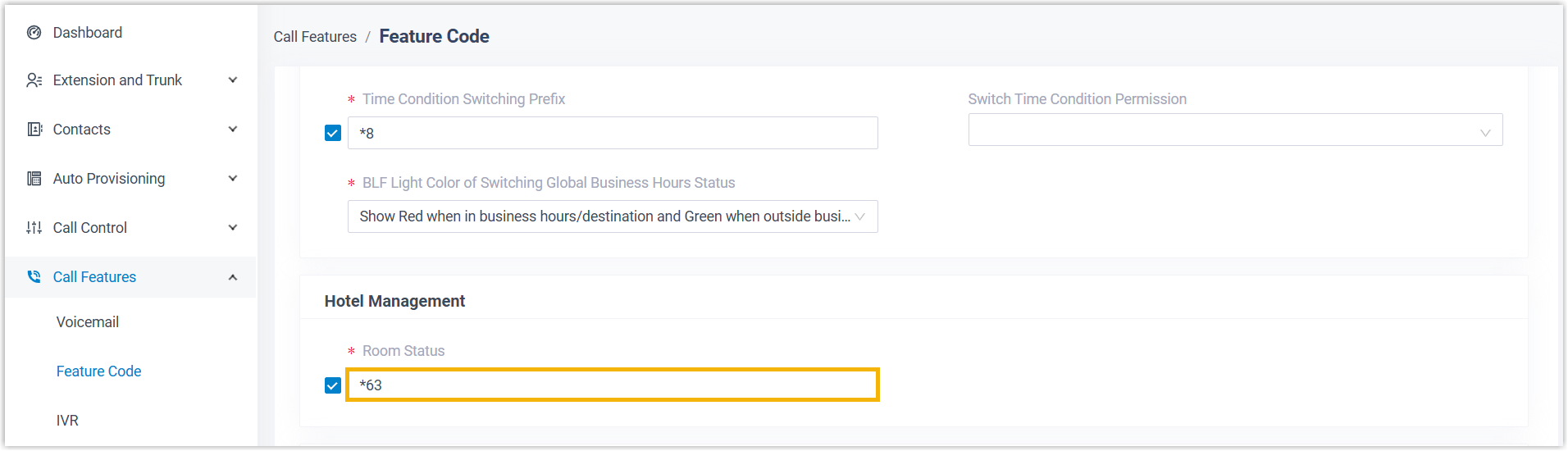Expand the Extension and Trunk menu arrow
This screenshot has width=1568, height=451.
pyautogui.click(x=233, y=80)
